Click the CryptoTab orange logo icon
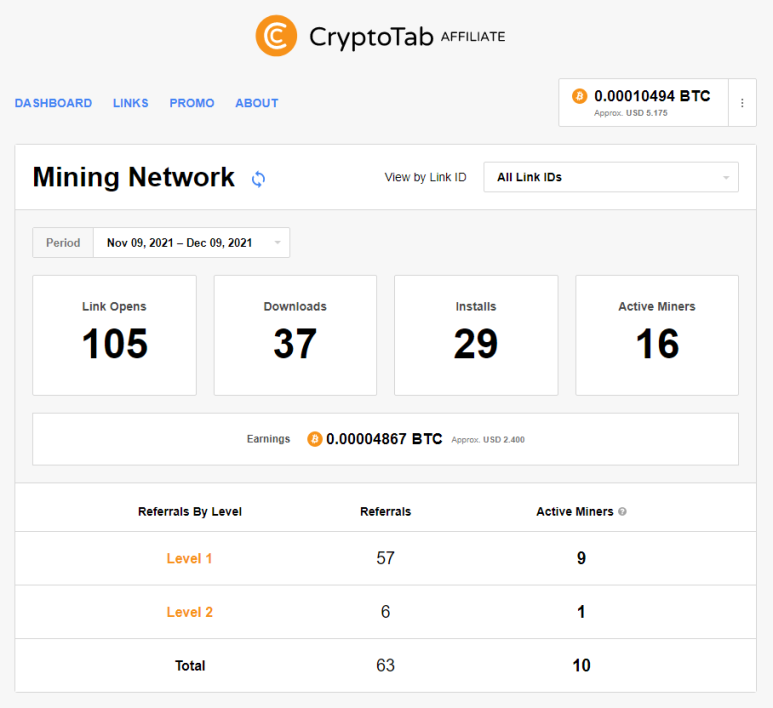 276,36
